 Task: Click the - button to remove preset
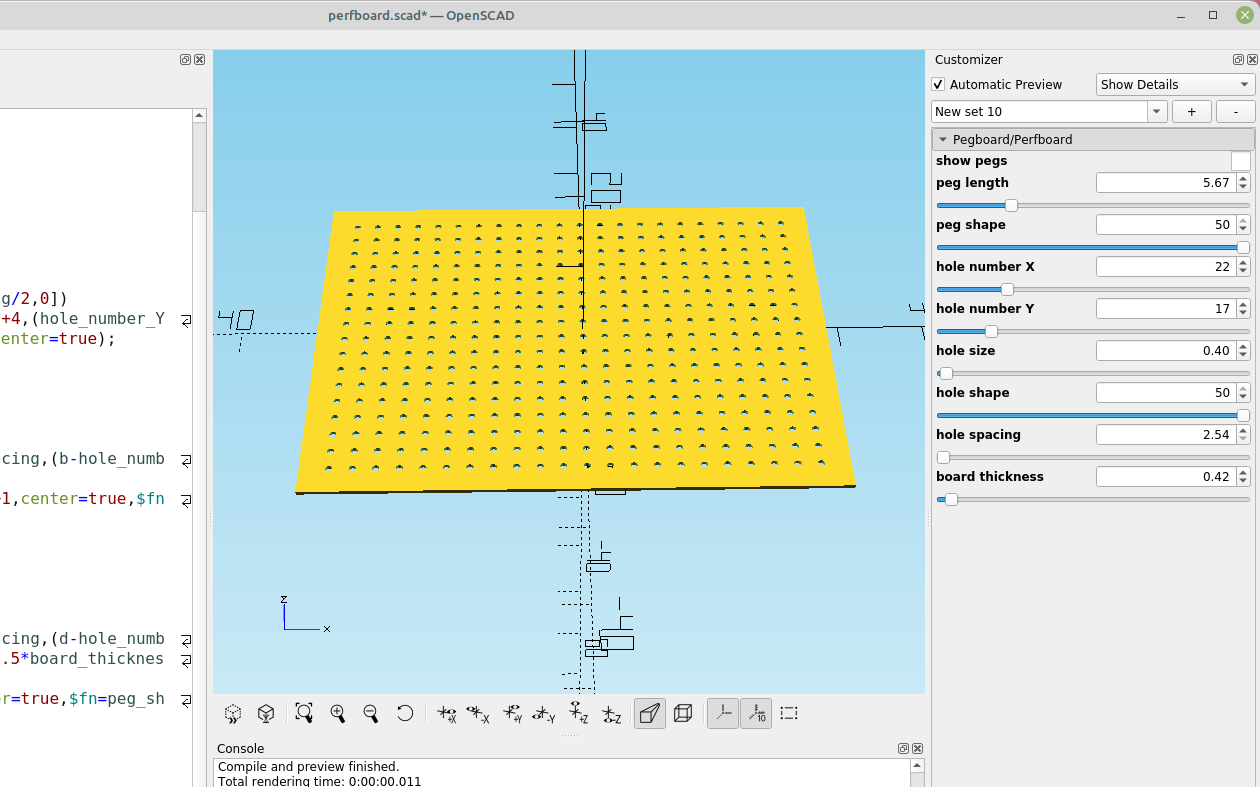[1236, 111]
